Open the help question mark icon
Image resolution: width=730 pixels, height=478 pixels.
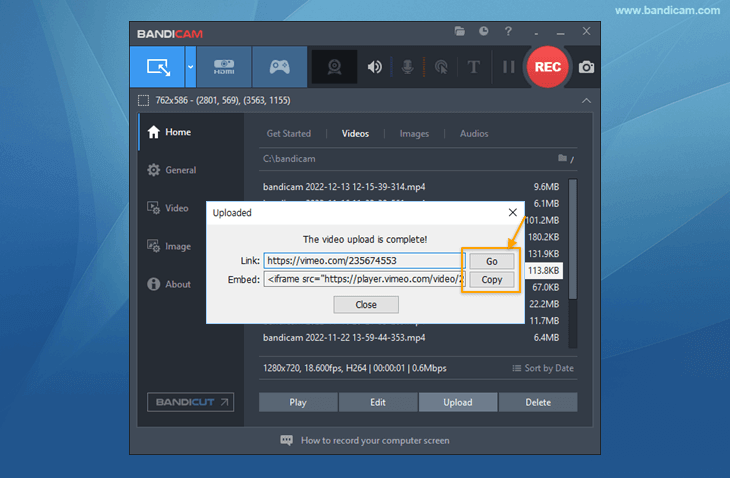click(x=508, y=31)
